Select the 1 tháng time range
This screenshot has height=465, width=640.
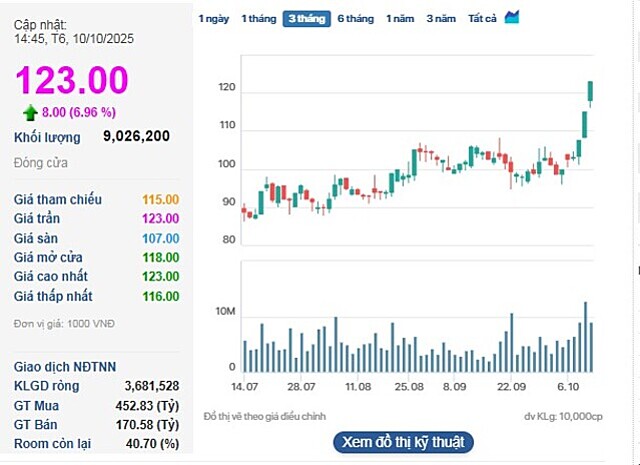[x=258, y=19]
